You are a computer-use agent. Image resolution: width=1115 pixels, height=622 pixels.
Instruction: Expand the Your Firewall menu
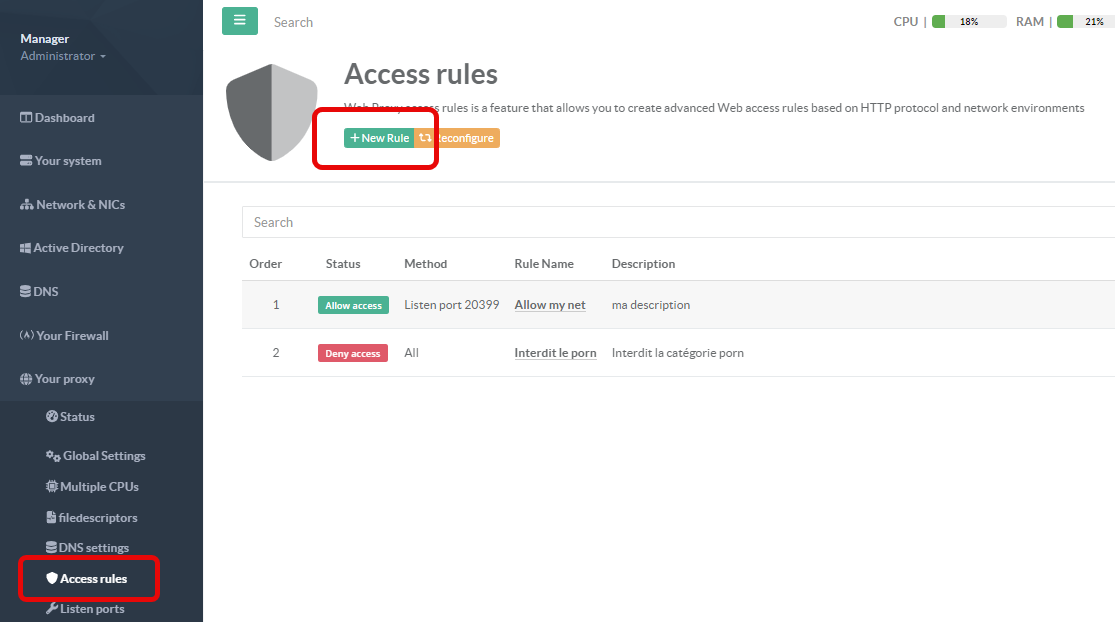coord(71,336)
